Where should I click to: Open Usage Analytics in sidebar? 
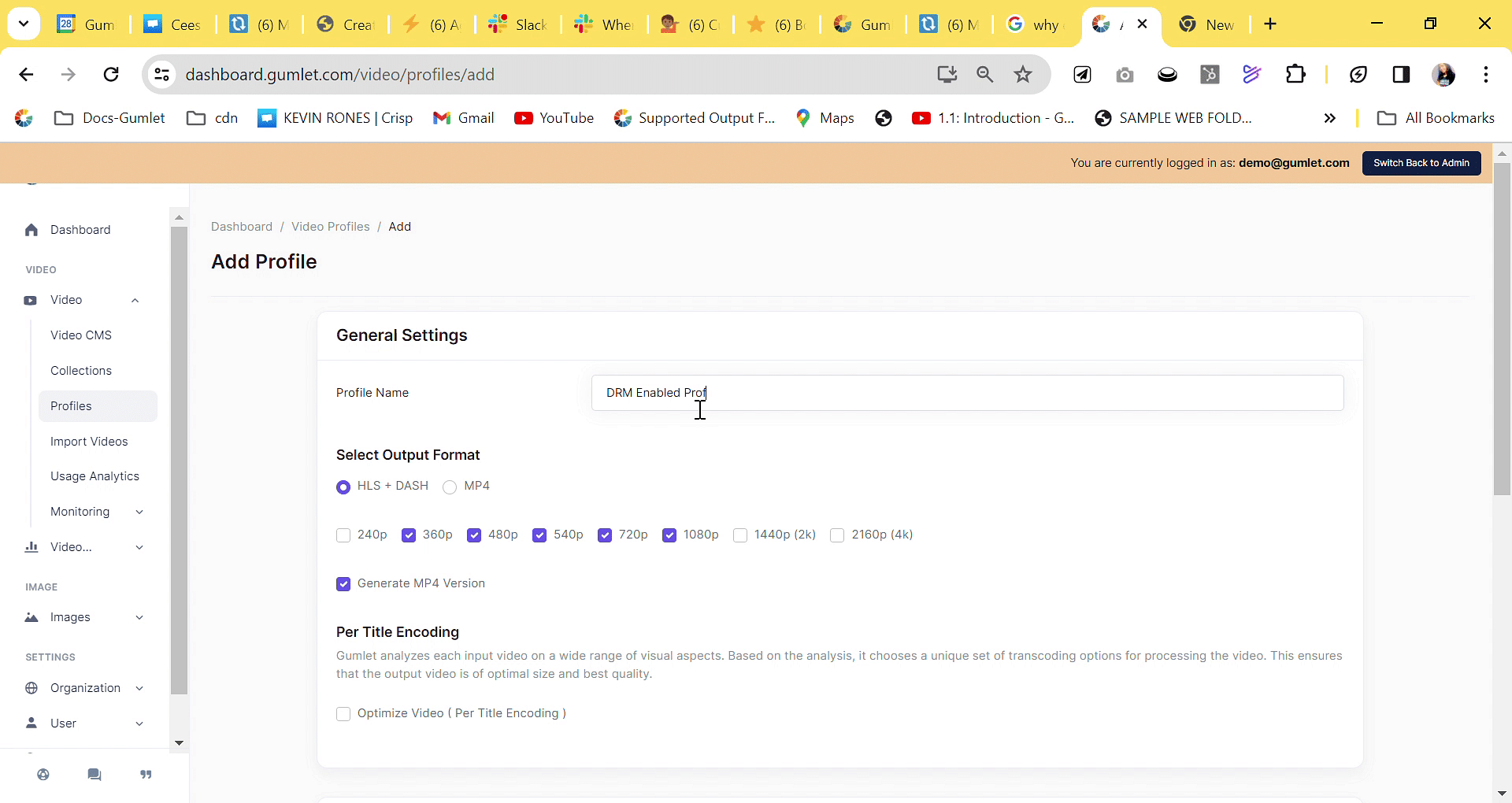pyautogui.click(x=94, y=476)
